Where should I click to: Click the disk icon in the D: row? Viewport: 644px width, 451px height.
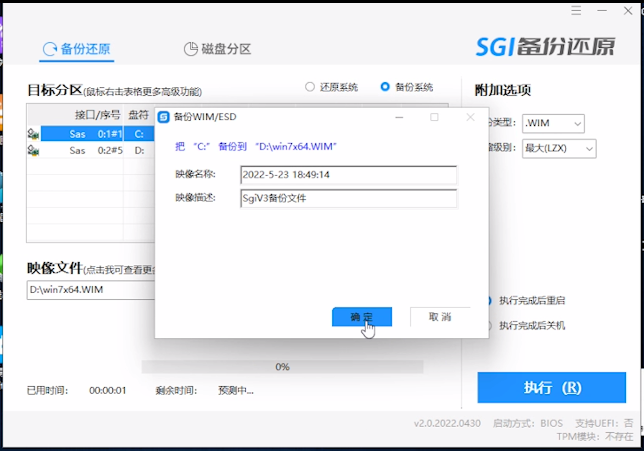[x=33, y=151]
